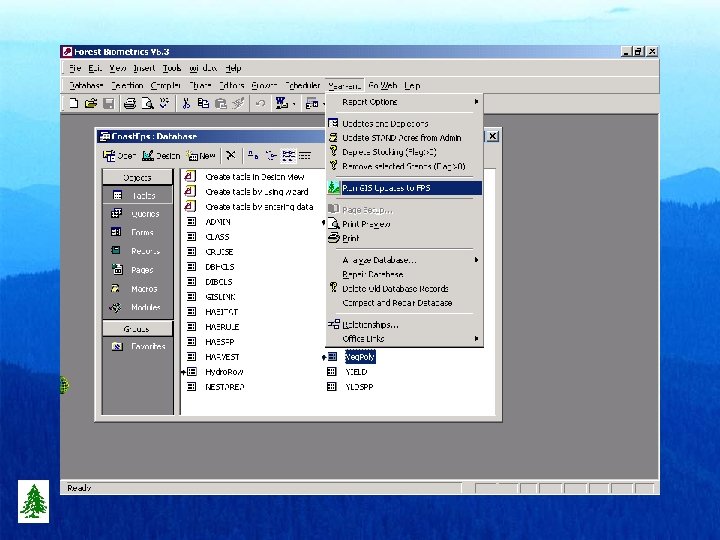Choose Delete Old Database Records

(x=405, y=288)
